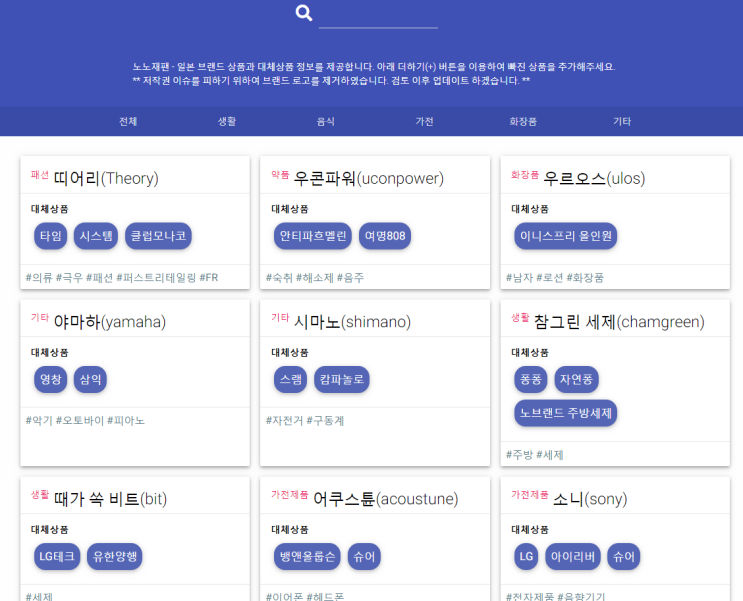Select the 참그린 세제(chamgreen) title

click(619, 322)
